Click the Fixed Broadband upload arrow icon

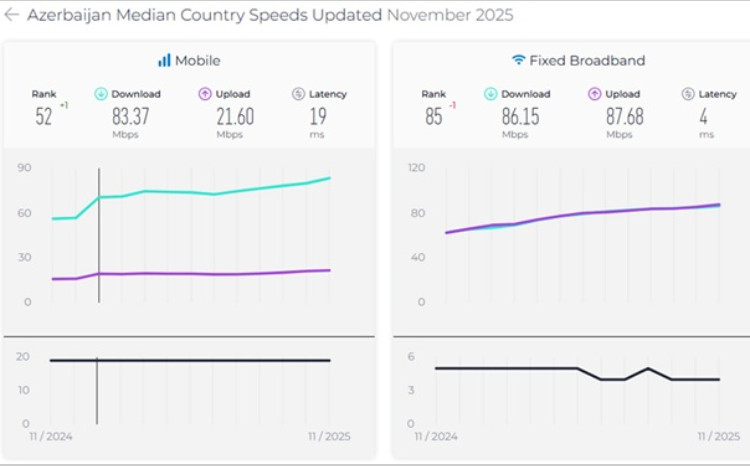pyautogui.click(x=595, y=94)
